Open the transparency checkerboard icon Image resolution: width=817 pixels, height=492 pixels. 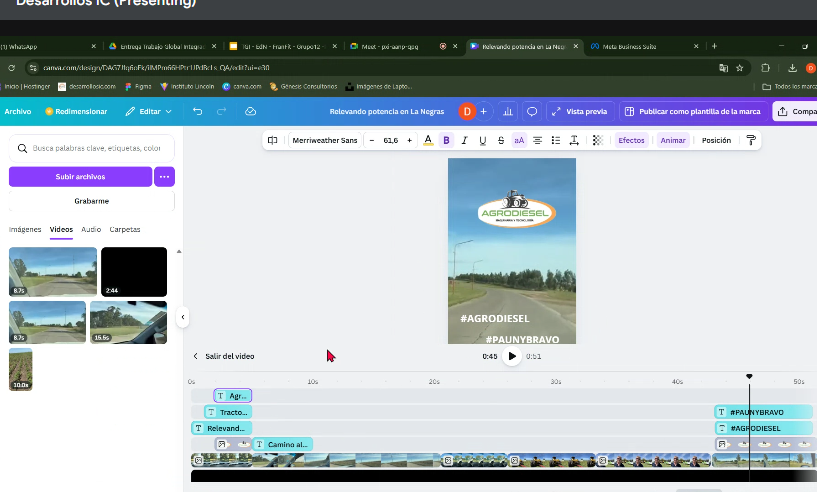pos(598,140)
